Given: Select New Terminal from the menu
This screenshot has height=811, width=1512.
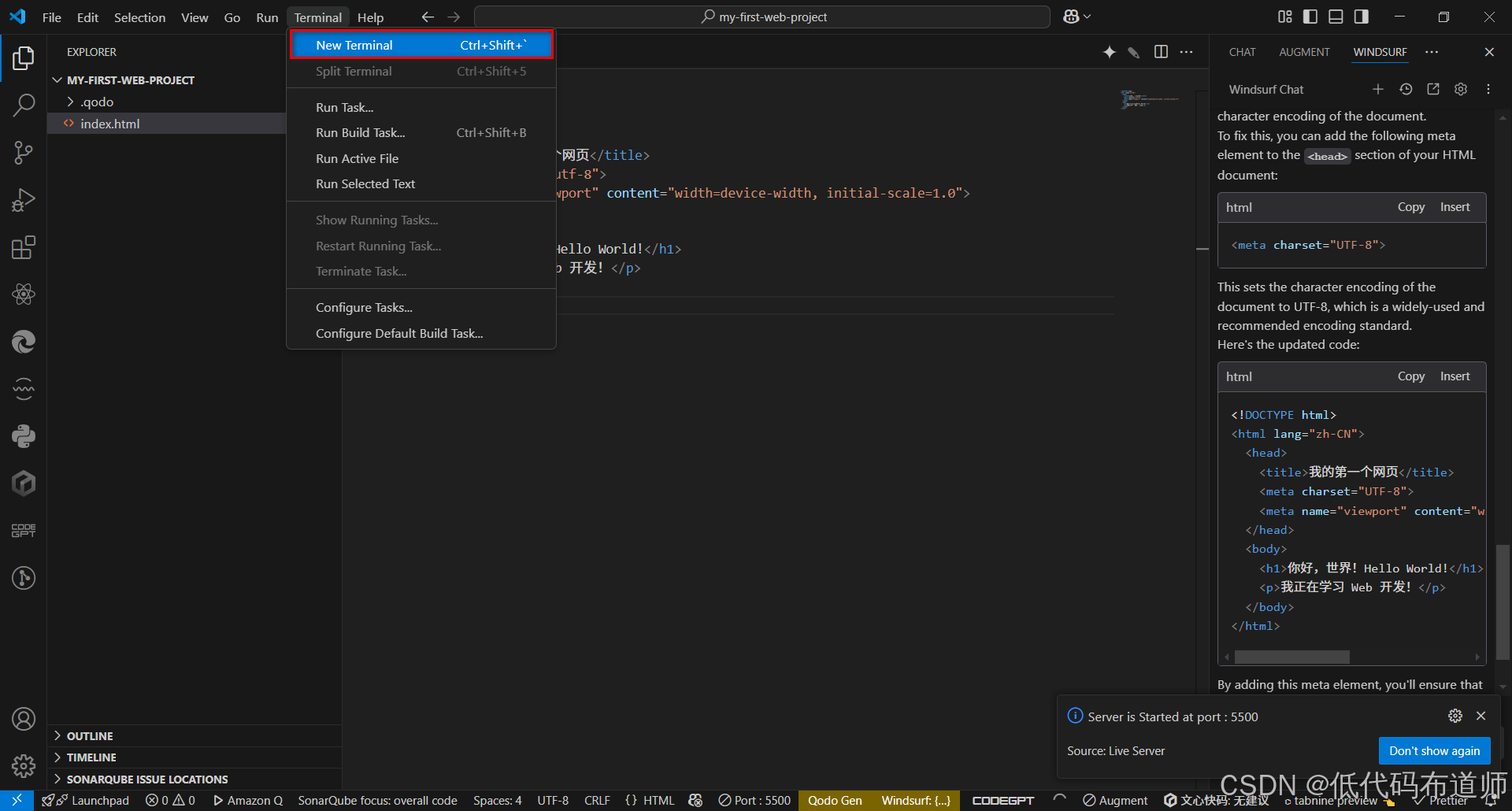Looking at the screenshot, I should [x=421, y=45].
